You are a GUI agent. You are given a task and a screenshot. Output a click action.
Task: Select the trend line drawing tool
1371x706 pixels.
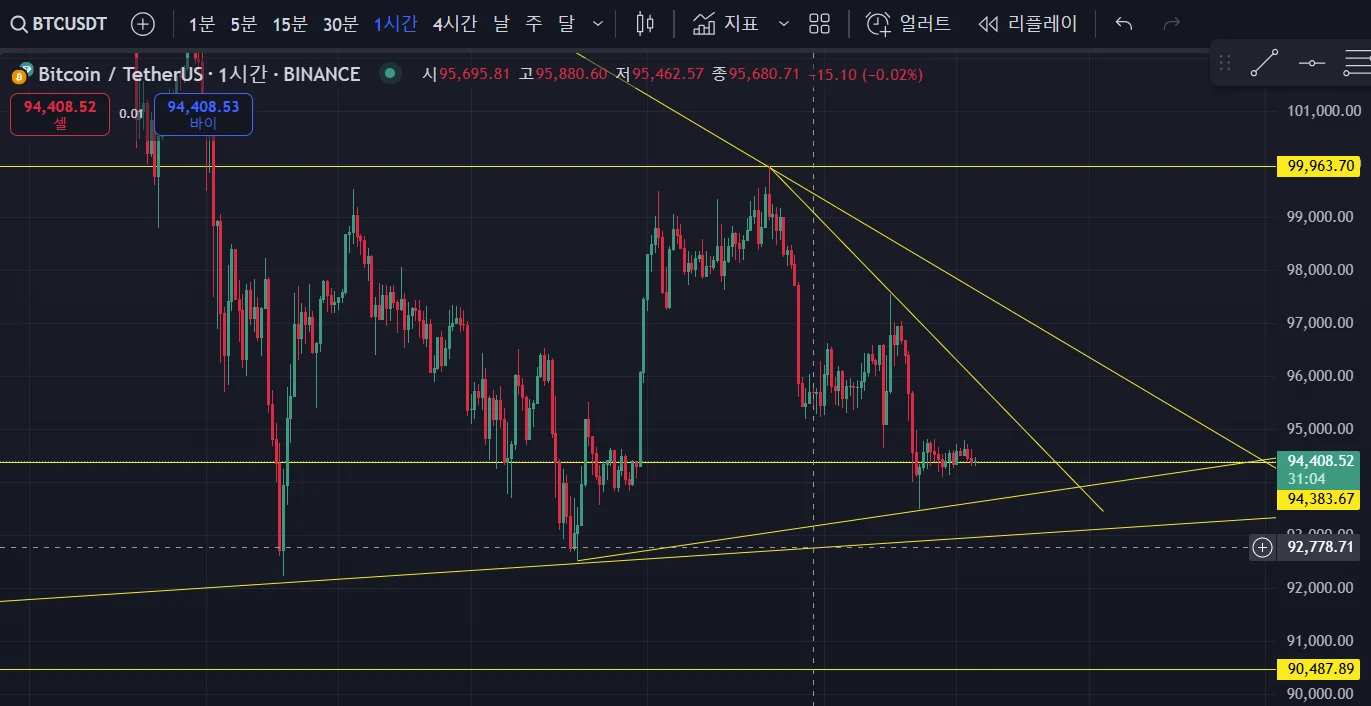click(1264, 64)
